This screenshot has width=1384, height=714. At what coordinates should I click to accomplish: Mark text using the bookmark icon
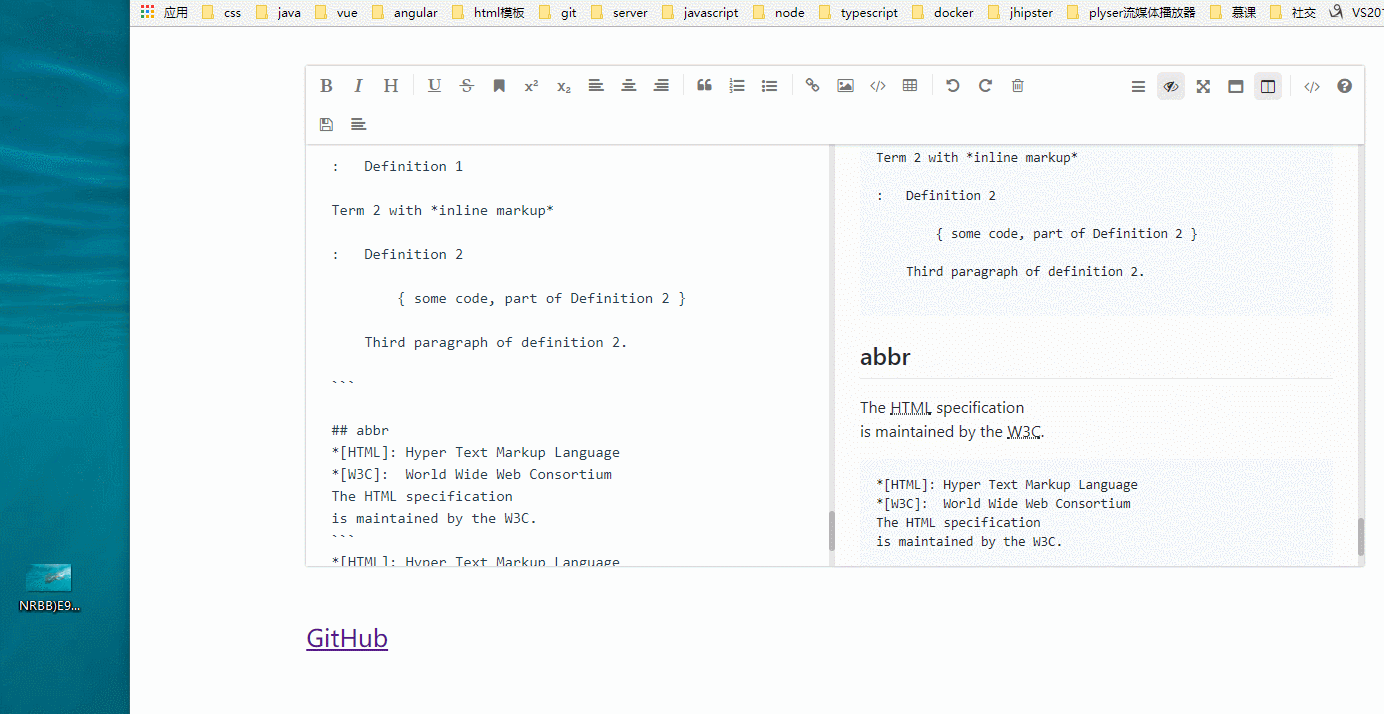499,86
